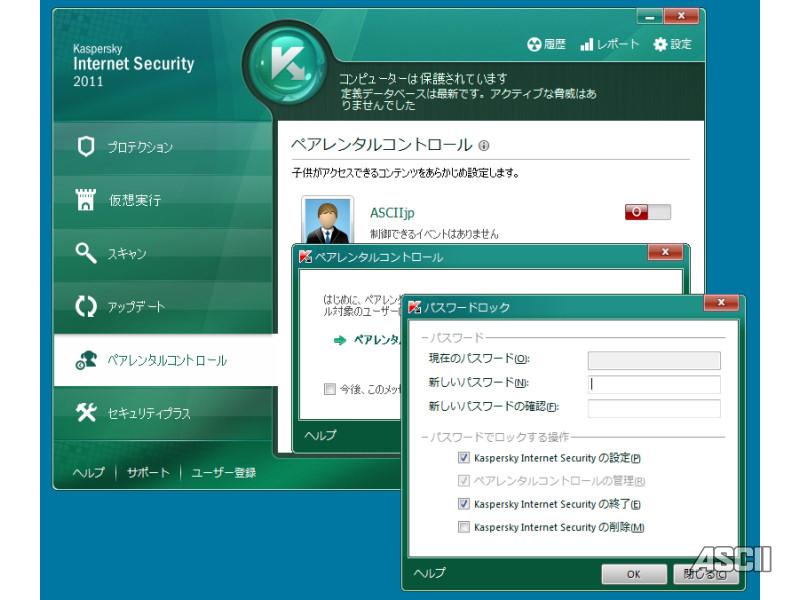The height and width of the screenshot is (600, 800).
Task: Click the ユーザー登録 link in the footer
Action: pyautogui.click(x=223, y=472)
